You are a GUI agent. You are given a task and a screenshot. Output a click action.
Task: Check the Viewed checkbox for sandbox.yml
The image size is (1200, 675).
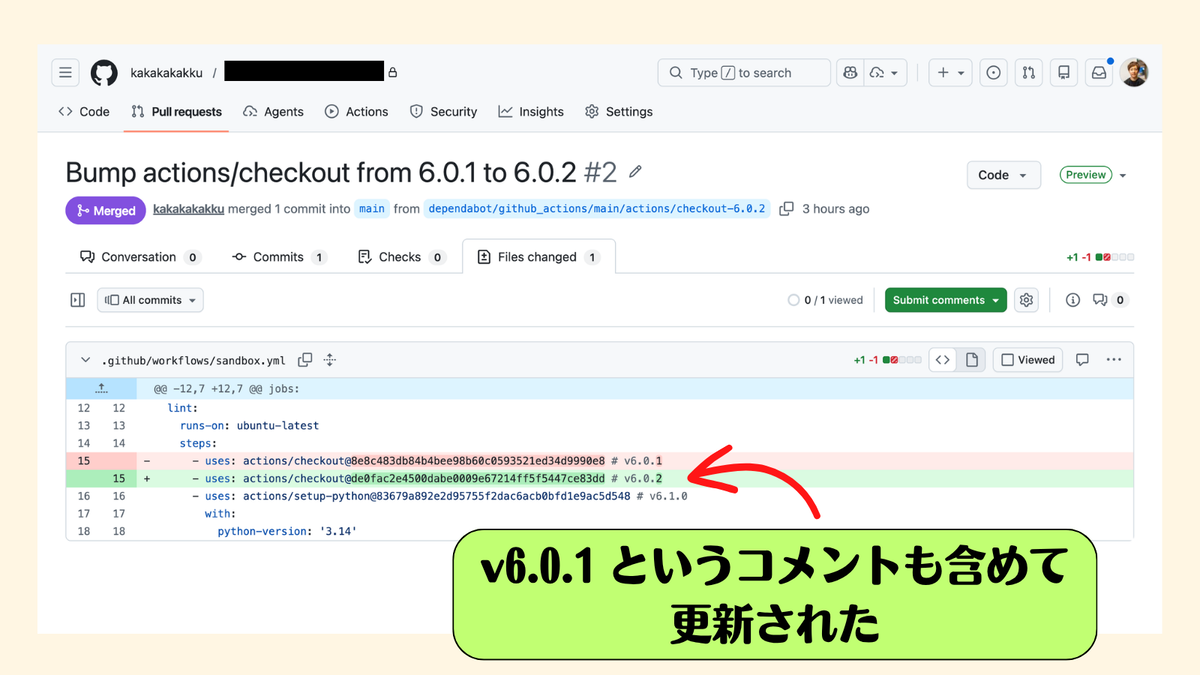(1028, 360)
